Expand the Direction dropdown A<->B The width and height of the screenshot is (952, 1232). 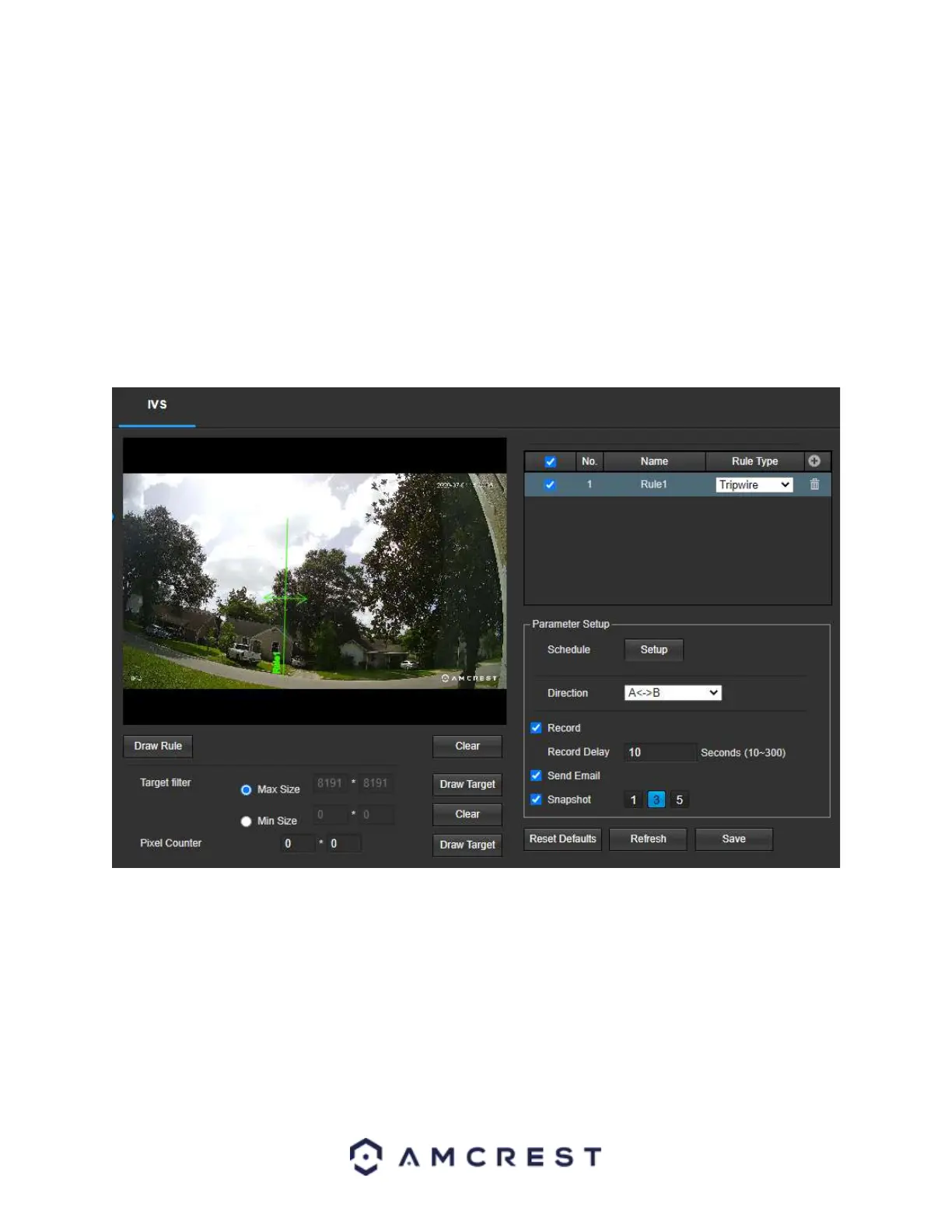pos(673,692)
